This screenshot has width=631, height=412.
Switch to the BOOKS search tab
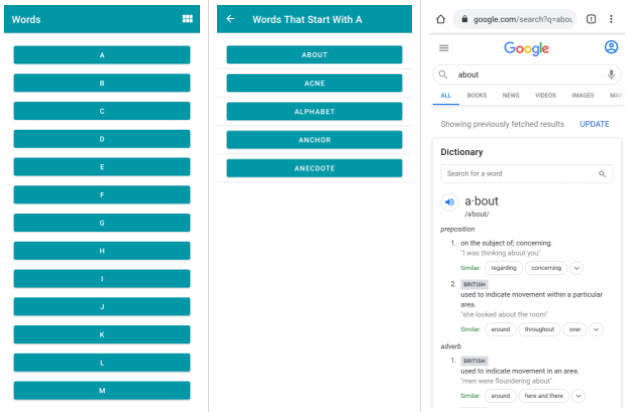pyautogui.click(x=477, y=96)
